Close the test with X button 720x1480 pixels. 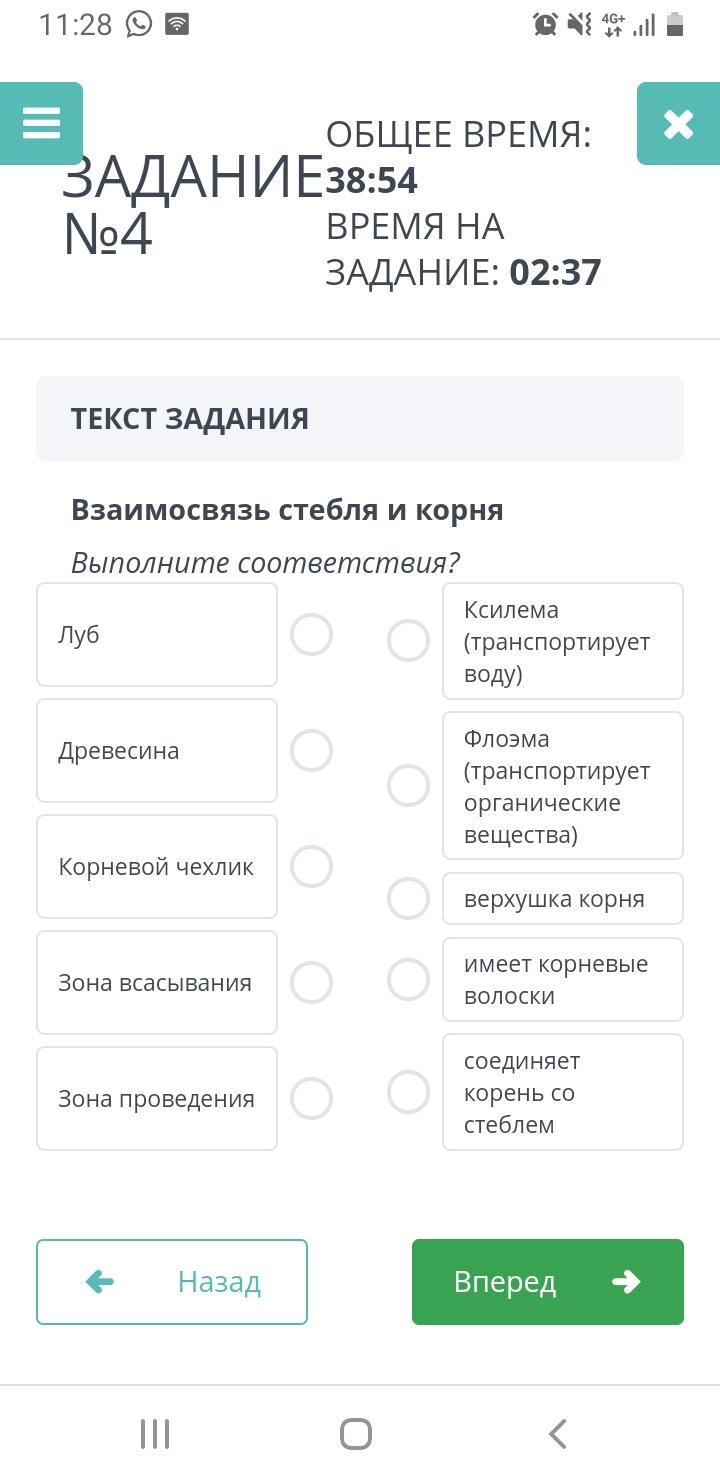pos(678,123)
